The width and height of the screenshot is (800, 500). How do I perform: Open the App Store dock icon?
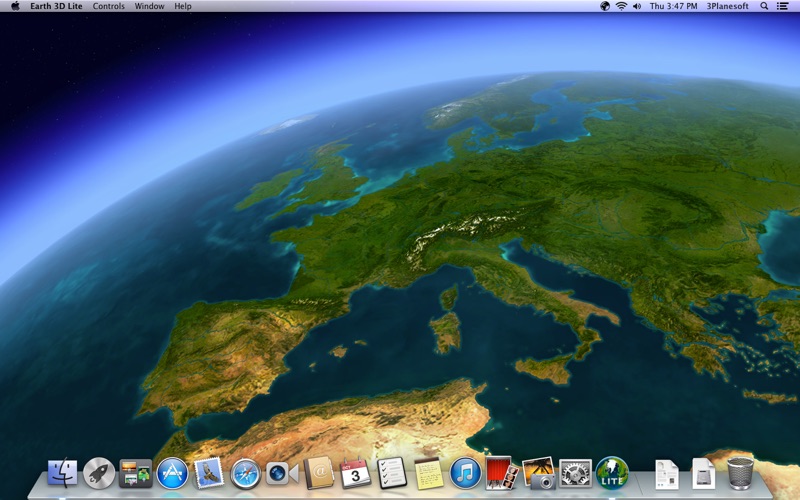172,473
